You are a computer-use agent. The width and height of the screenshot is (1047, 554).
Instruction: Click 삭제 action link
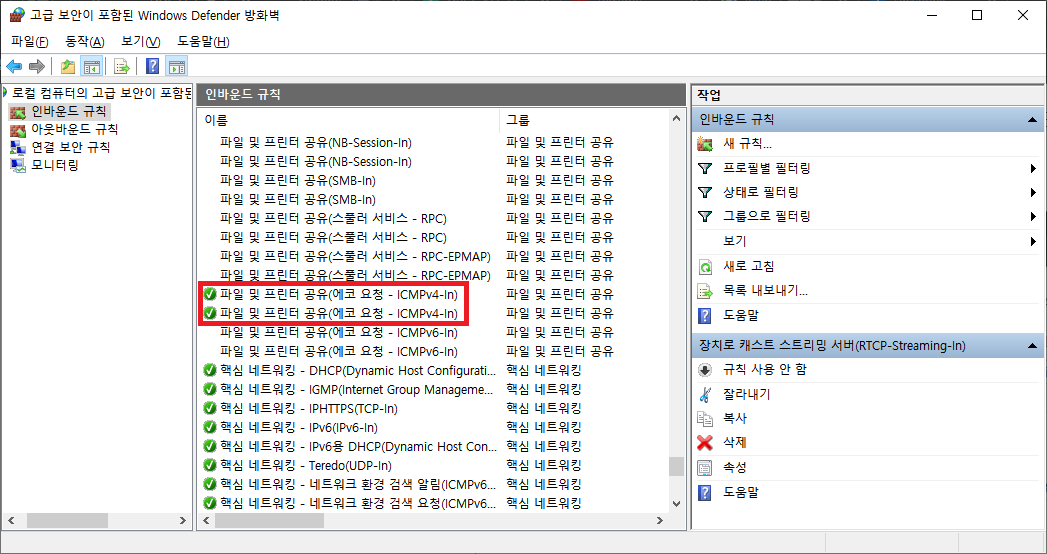735,443
